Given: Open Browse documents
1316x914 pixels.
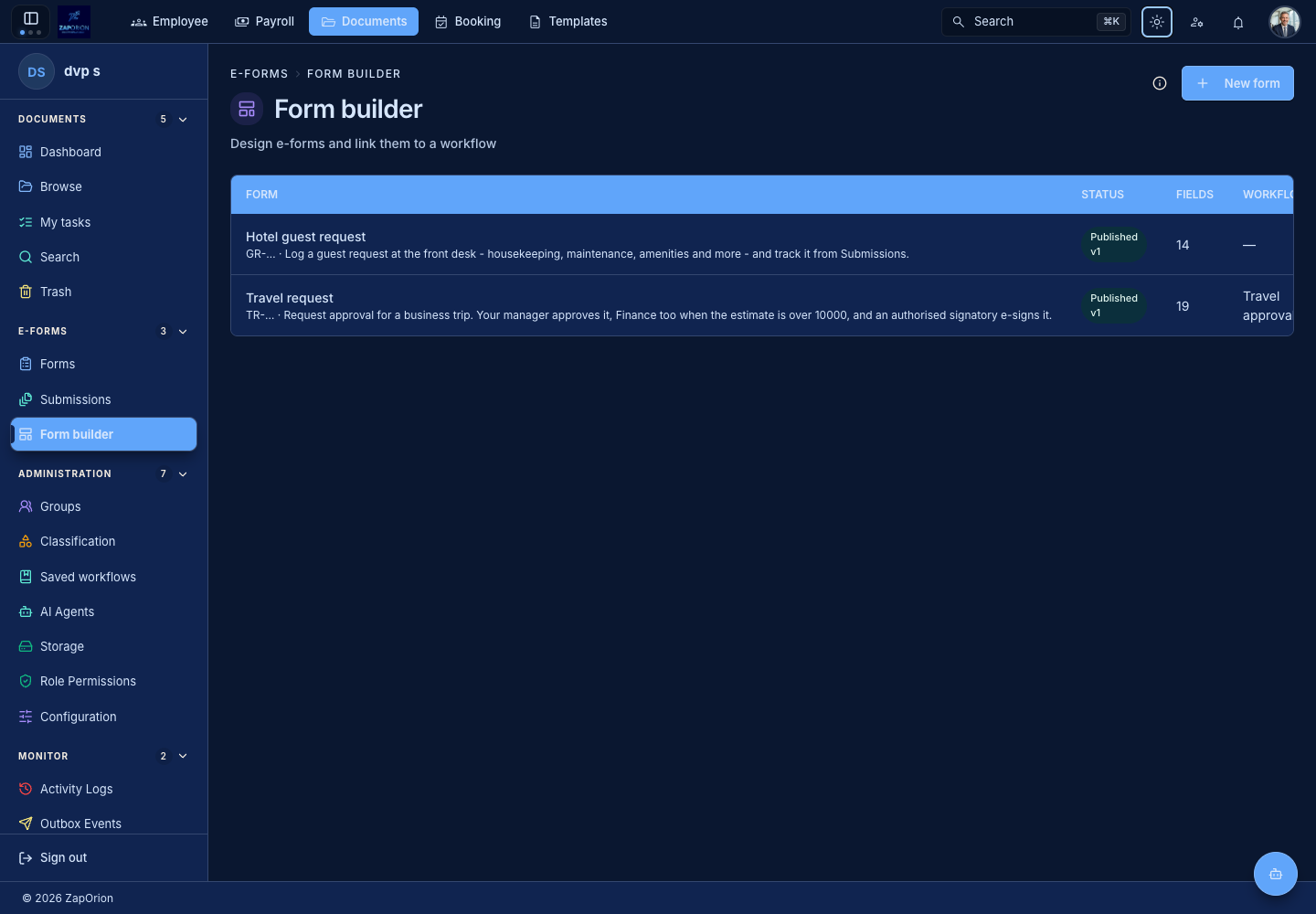Looking at the screenshot, I should coord(103,186).
